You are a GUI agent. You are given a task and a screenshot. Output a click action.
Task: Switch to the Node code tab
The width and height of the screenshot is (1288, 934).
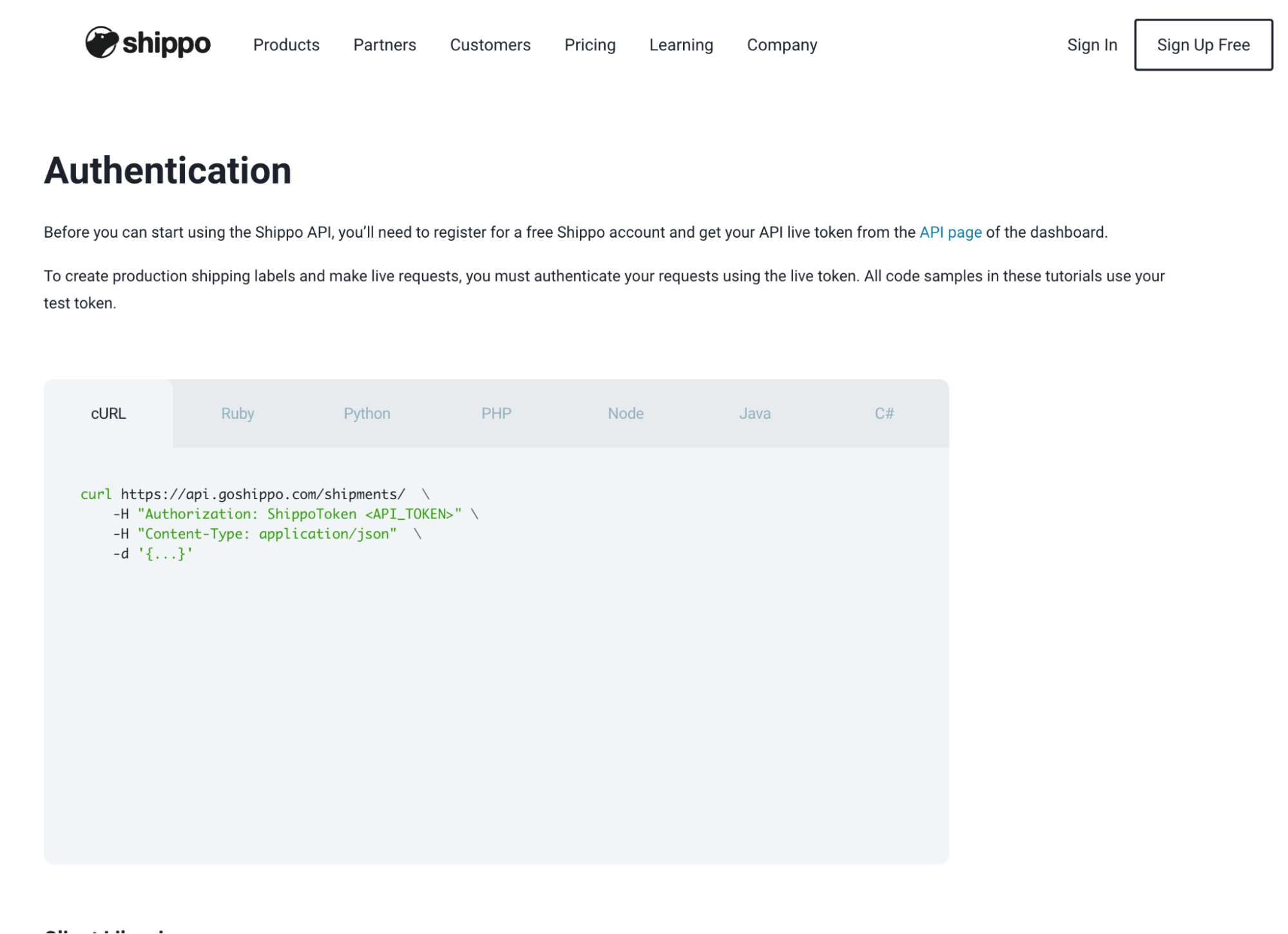pyautogui.click(x=626, y=414)
